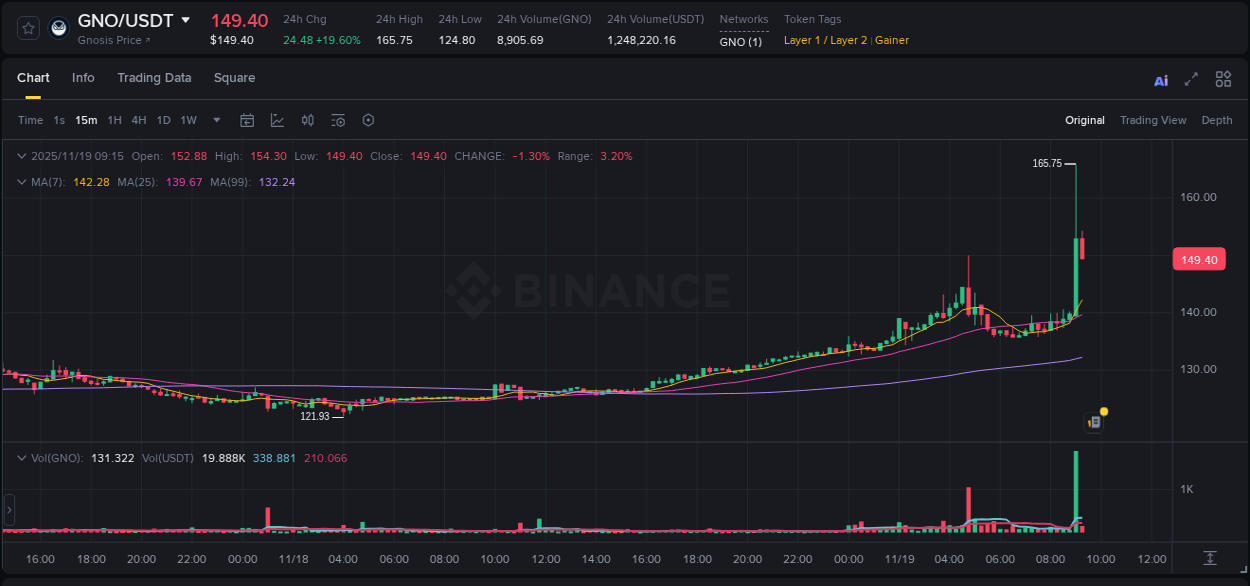The image size is (1250, 586).
Task: Open the date range calendar icon
Action: pos(247,120)
